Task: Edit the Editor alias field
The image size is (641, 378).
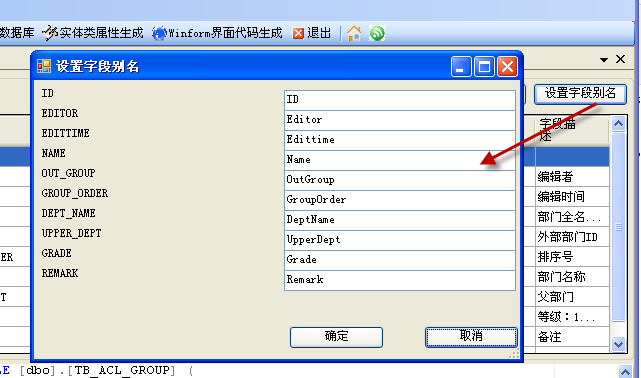Action: (x=400, y=120)
